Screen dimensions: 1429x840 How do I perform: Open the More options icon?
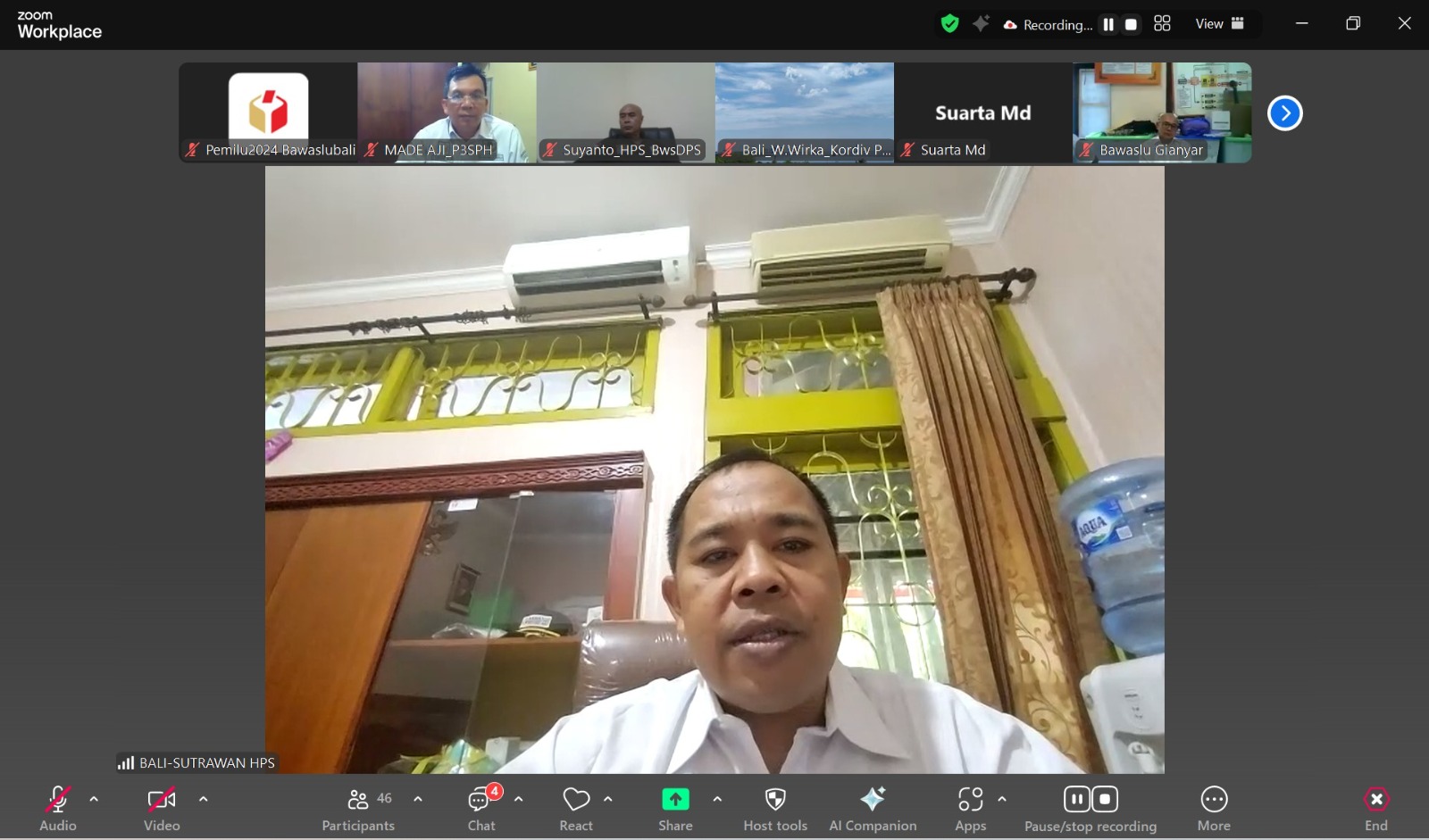1214,800
